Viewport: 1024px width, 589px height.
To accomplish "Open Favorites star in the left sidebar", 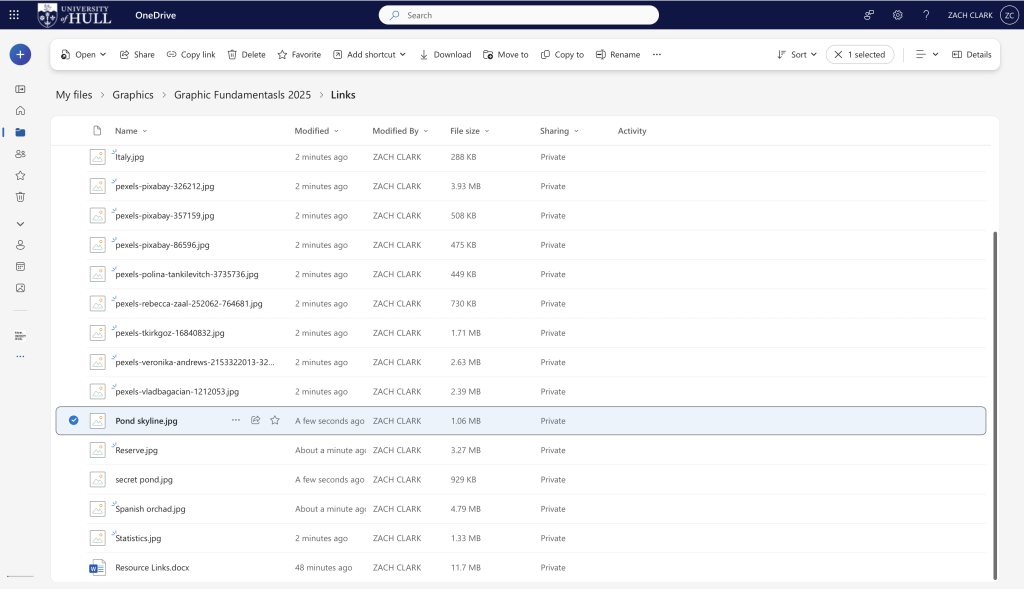I will click(20, 175).
